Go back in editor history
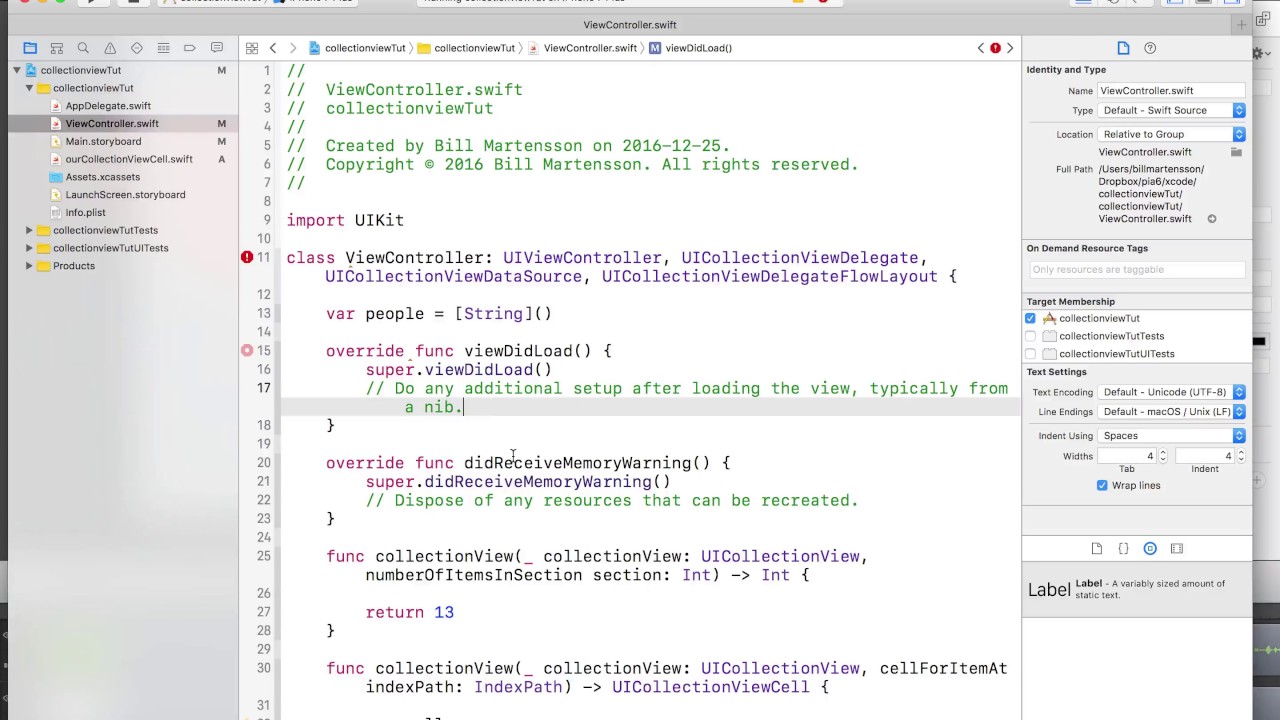Viewport: 1280px width, 720px height. click(x=273, y=48)
